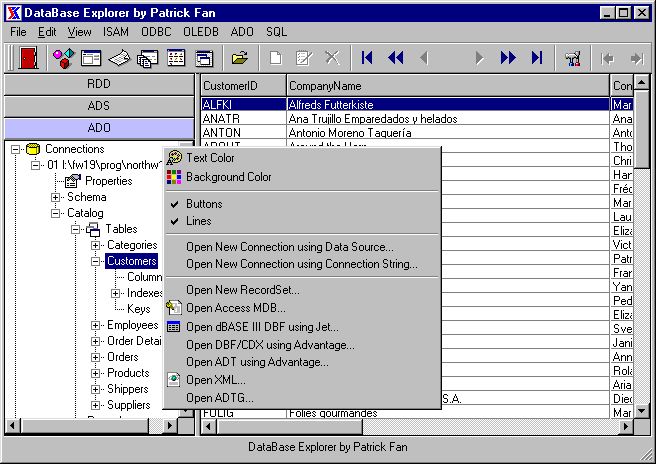Expand the Schema tree node
Viewport: 656px width, 464px height.
tap(57, 197)
